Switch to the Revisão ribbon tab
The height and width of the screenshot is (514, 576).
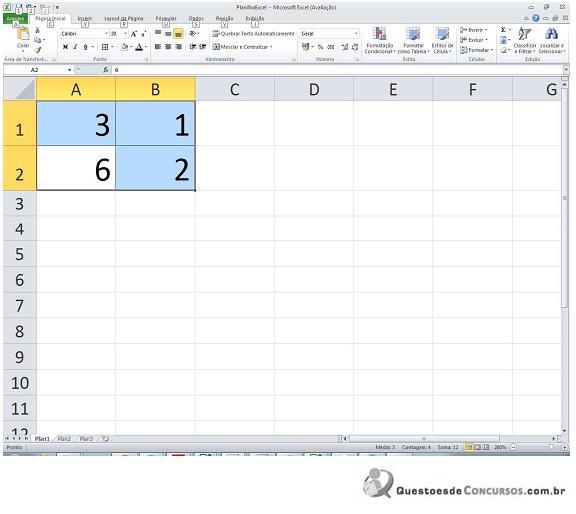[224, 18]
